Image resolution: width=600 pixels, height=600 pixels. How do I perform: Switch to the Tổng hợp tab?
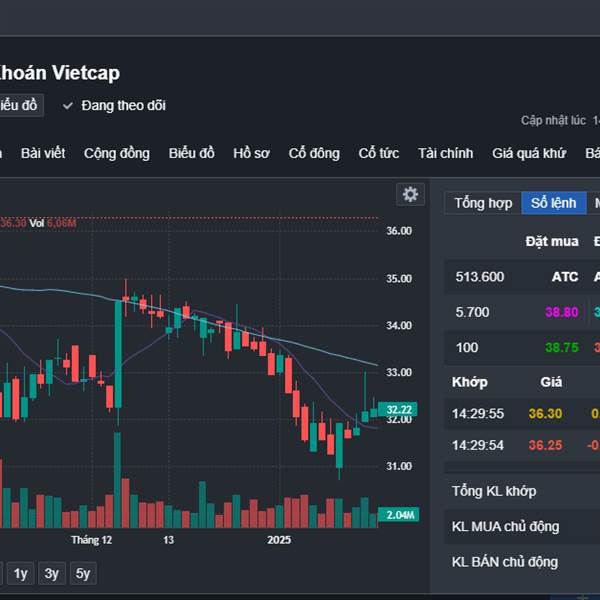(x=483, y=203)
